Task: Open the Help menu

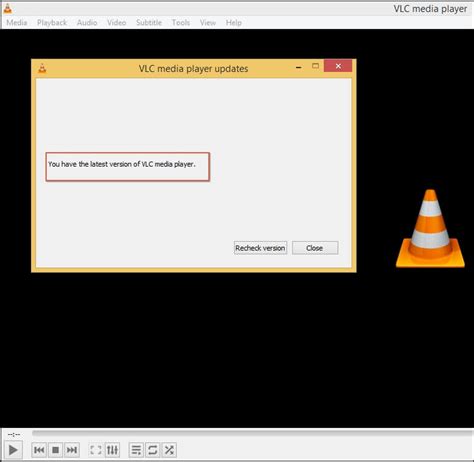Action: [x=234, y=23]
